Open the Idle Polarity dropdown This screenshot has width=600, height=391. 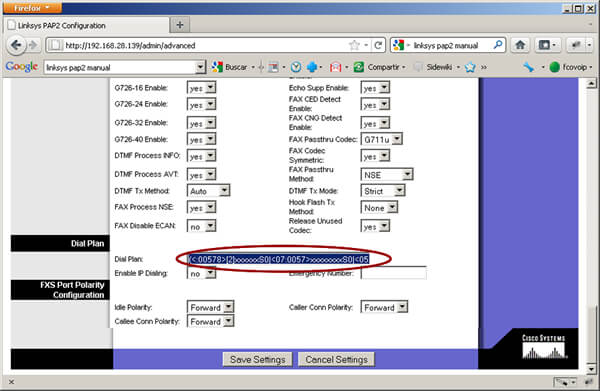coord(210,307)
